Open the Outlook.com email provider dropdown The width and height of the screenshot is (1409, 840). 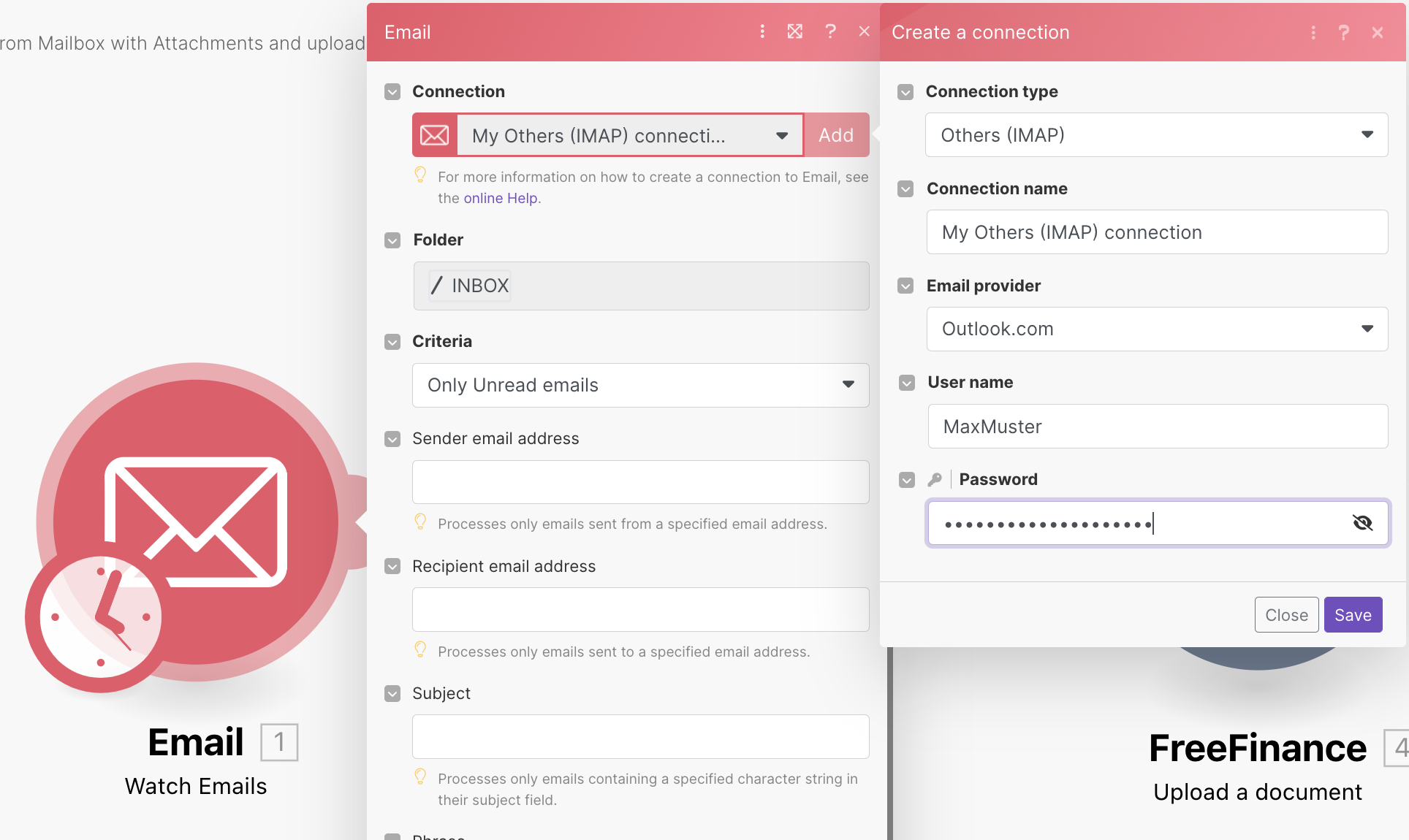[1156, 329]
